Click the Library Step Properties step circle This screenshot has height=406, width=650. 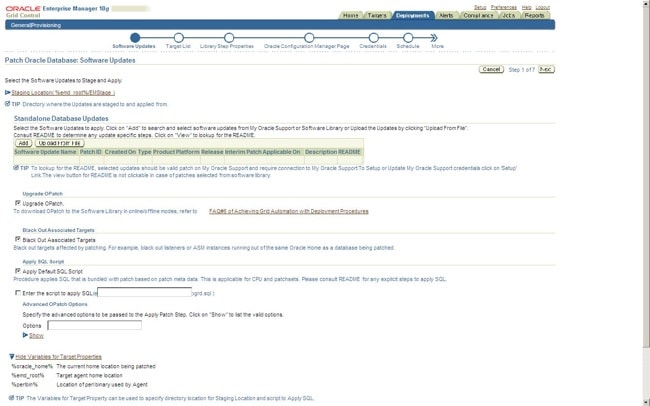pos(229,38)
